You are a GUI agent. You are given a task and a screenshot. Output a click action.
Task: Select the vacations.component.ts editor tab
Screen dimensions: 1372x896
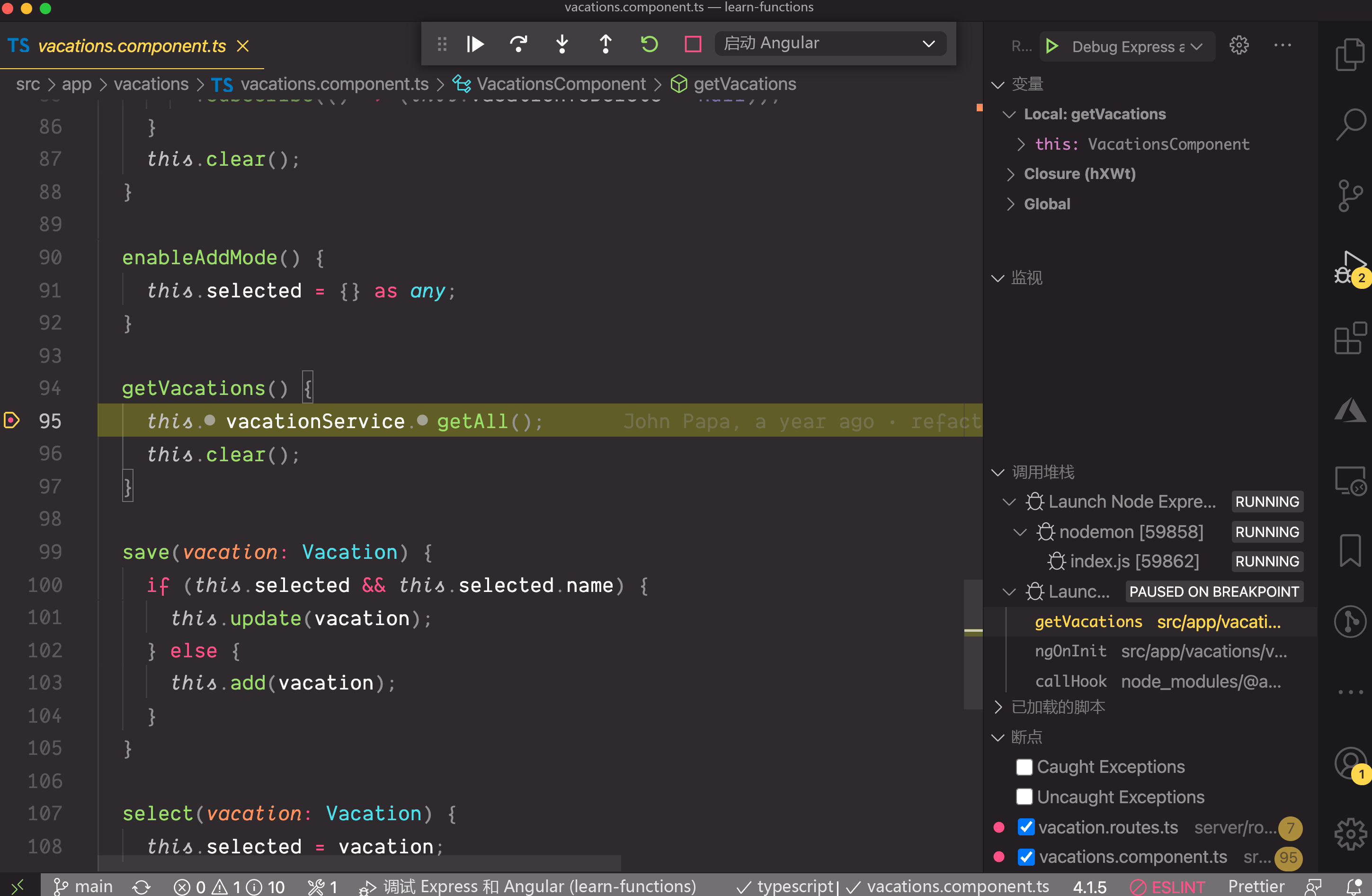[x=132, y=46]
